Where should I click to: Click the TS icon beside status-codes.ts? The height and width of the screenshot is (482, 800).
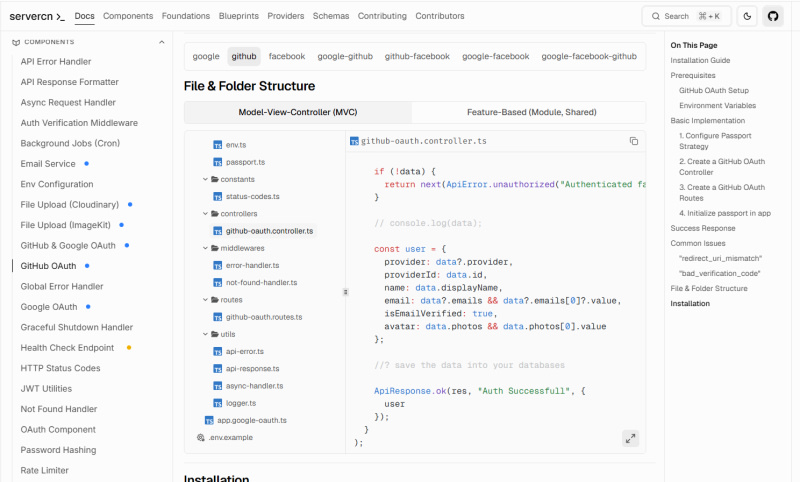point(218,196)
